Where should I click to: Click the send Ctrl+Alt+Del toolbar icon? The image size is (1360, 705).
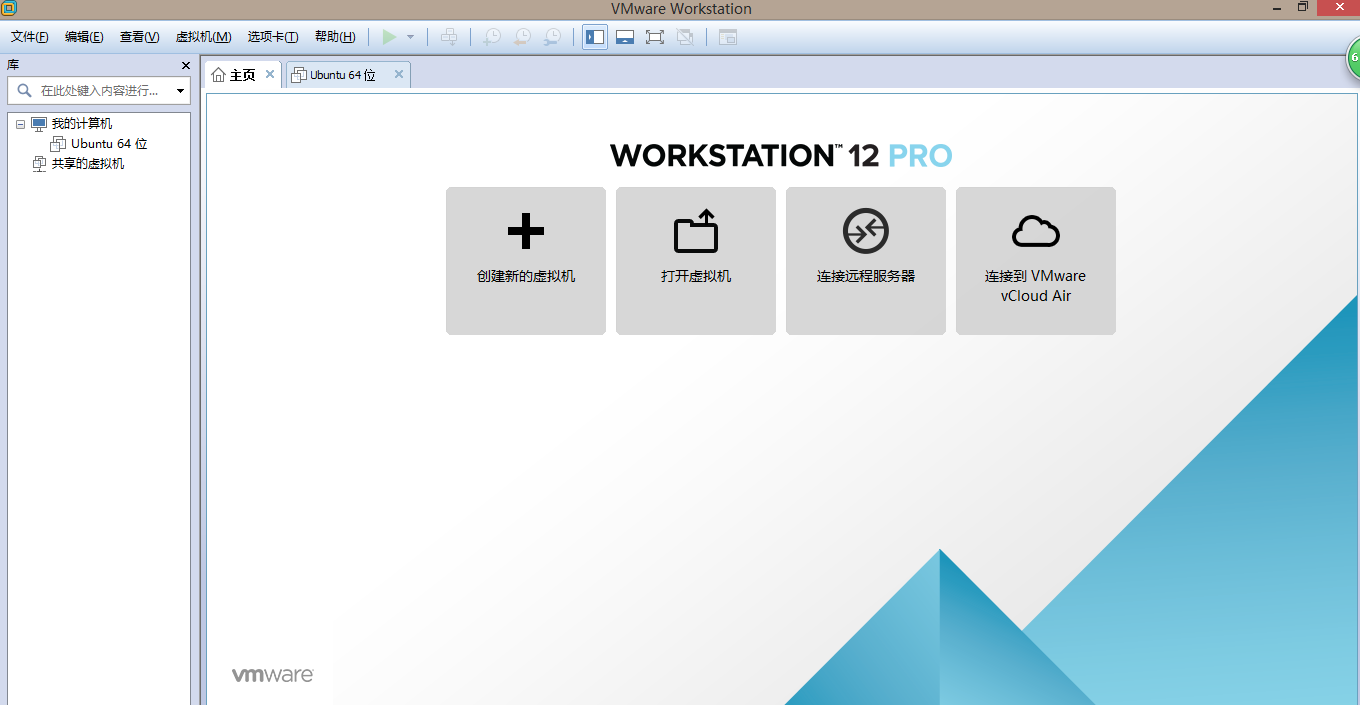[449, 37]
